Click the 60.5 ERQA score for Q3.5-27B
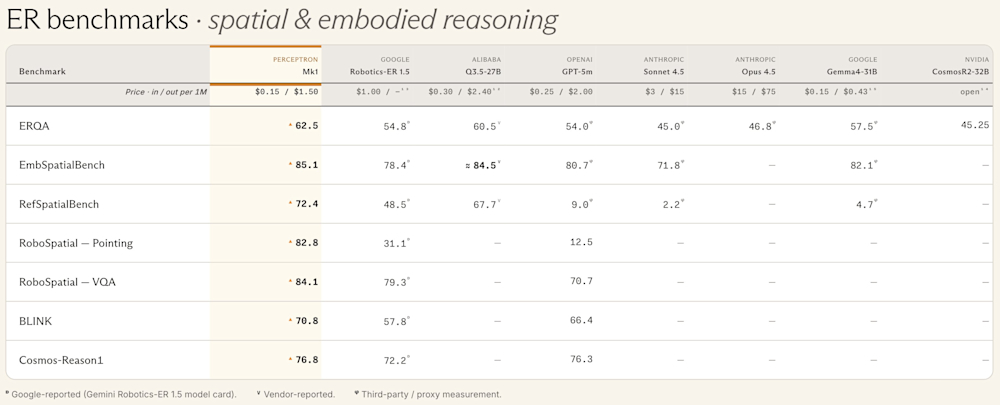The width and height of the screenshot is (1000, 405). 487,126
